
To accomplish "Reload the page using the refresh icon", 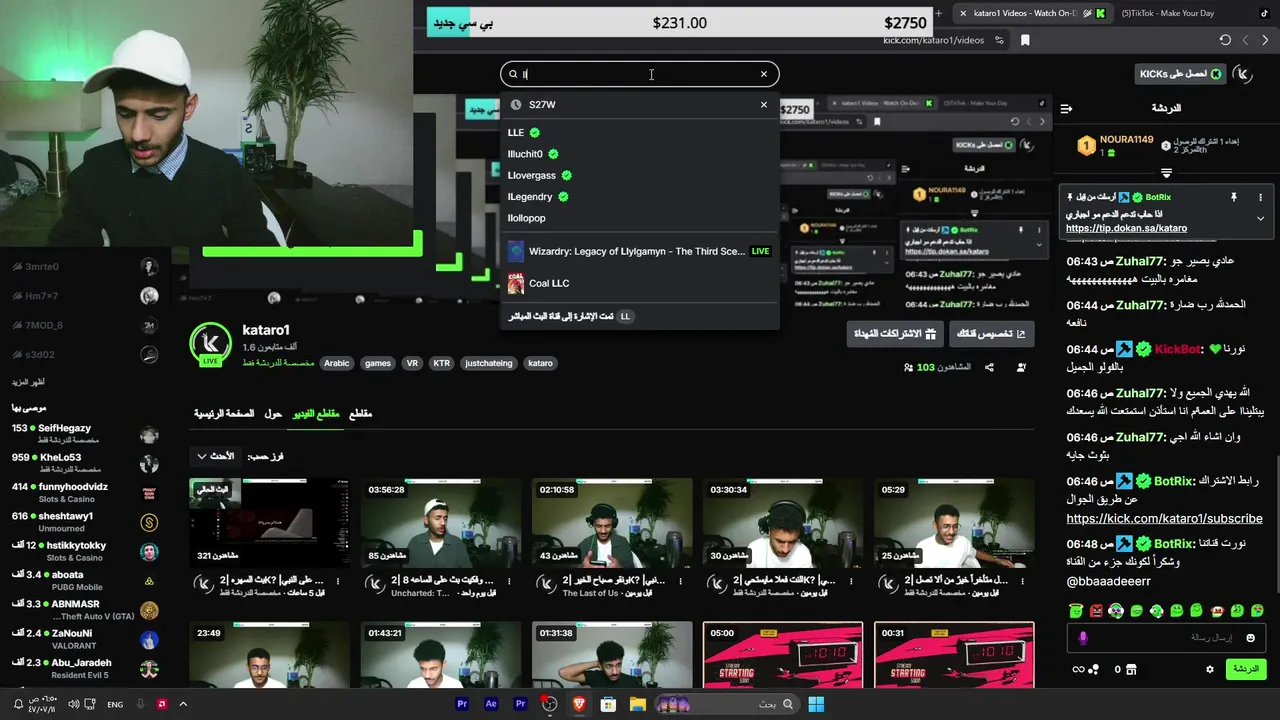I will tap(1225, 40).
